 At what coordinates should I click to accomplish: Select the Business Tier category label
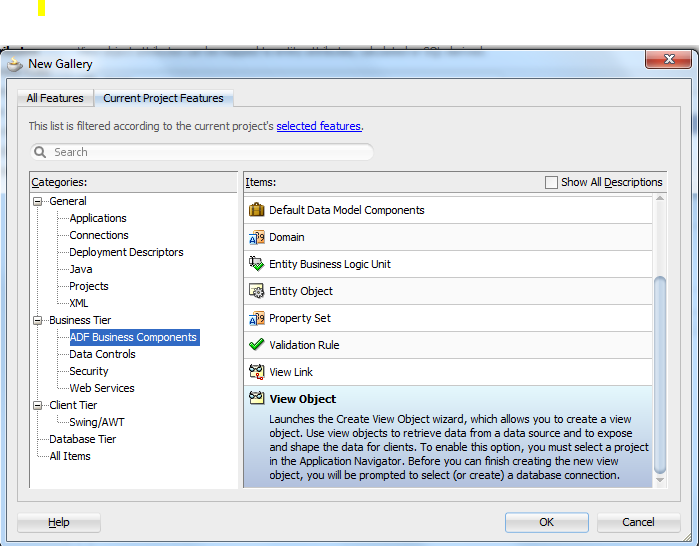click(80, 320)
